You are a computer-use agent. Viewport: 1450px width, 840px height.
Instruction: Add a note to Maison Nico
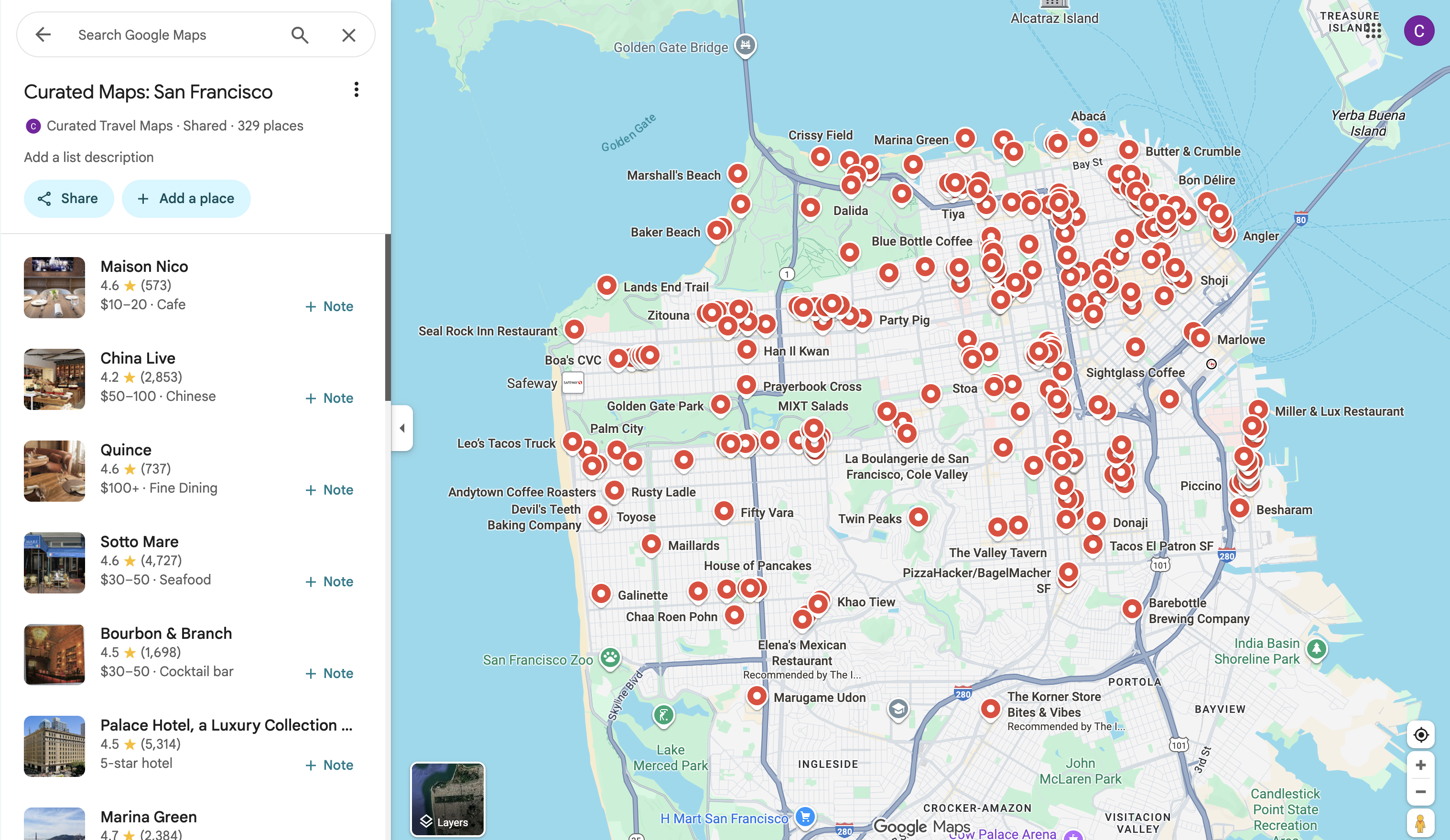328,307
